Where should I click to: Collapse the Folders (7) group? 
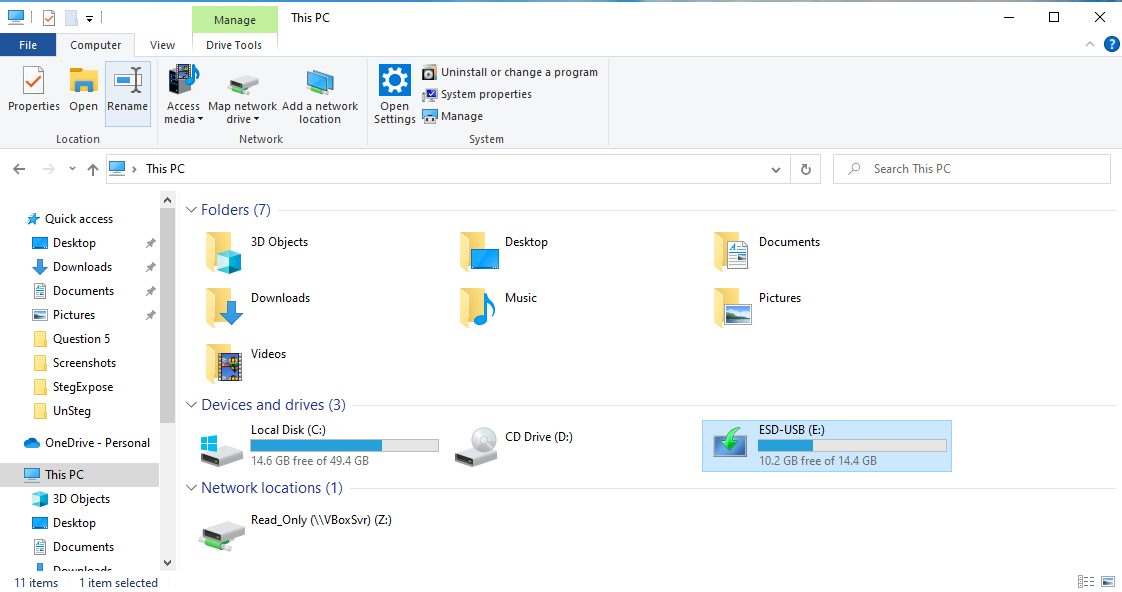tap(191, 210)
